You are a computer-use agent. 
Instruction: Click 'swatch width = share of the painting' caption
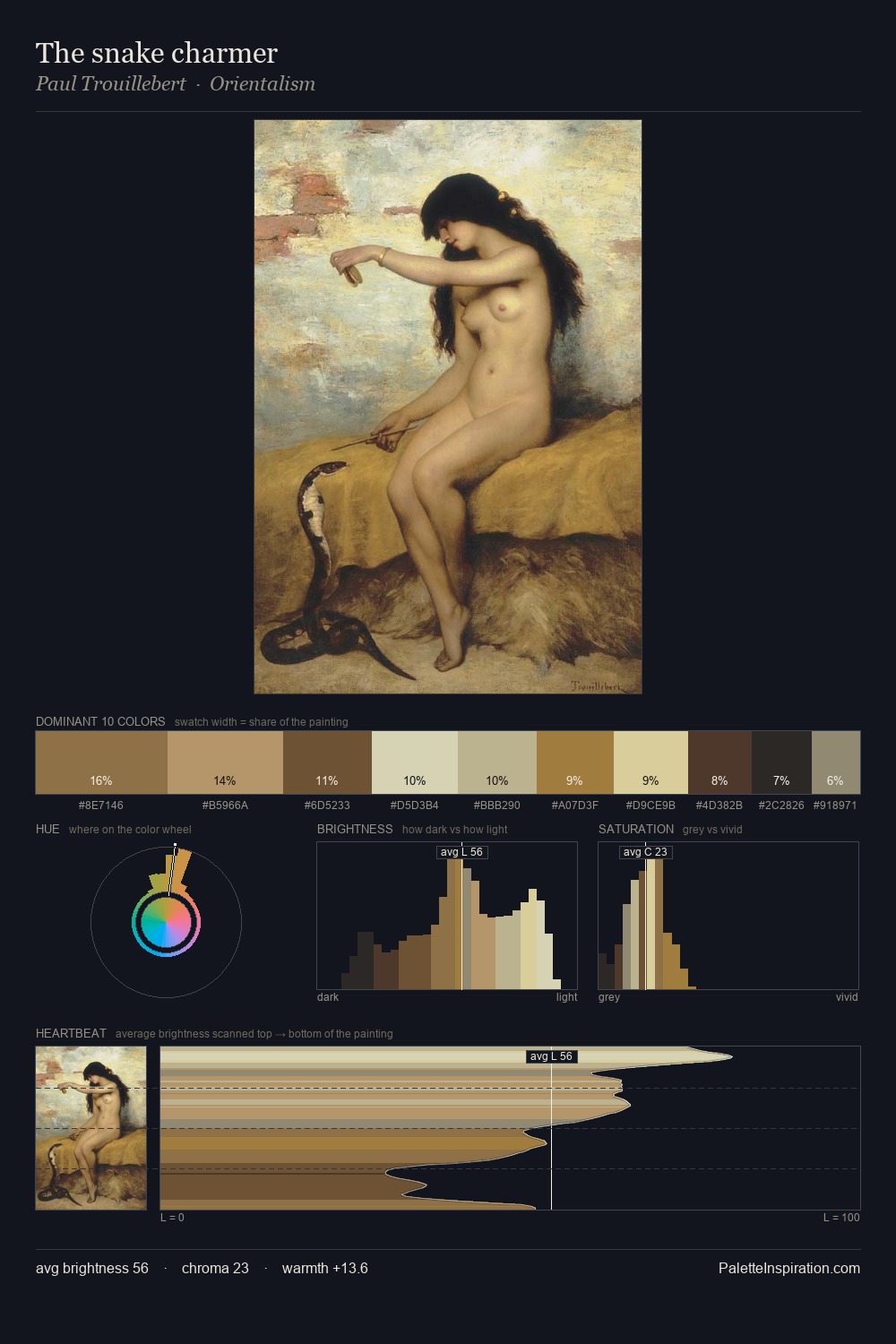tap(262, 722)
